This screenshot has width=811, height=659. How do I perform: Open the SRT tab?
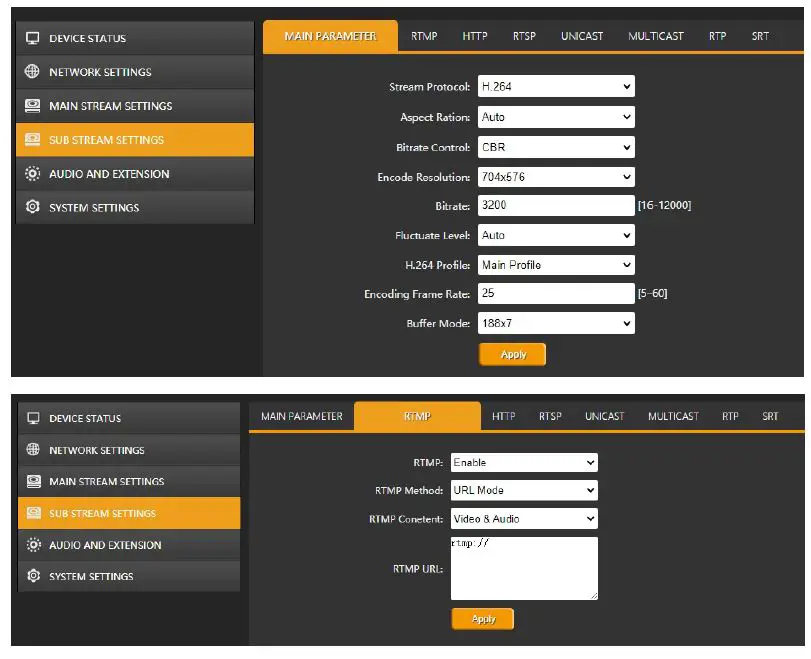760,35
